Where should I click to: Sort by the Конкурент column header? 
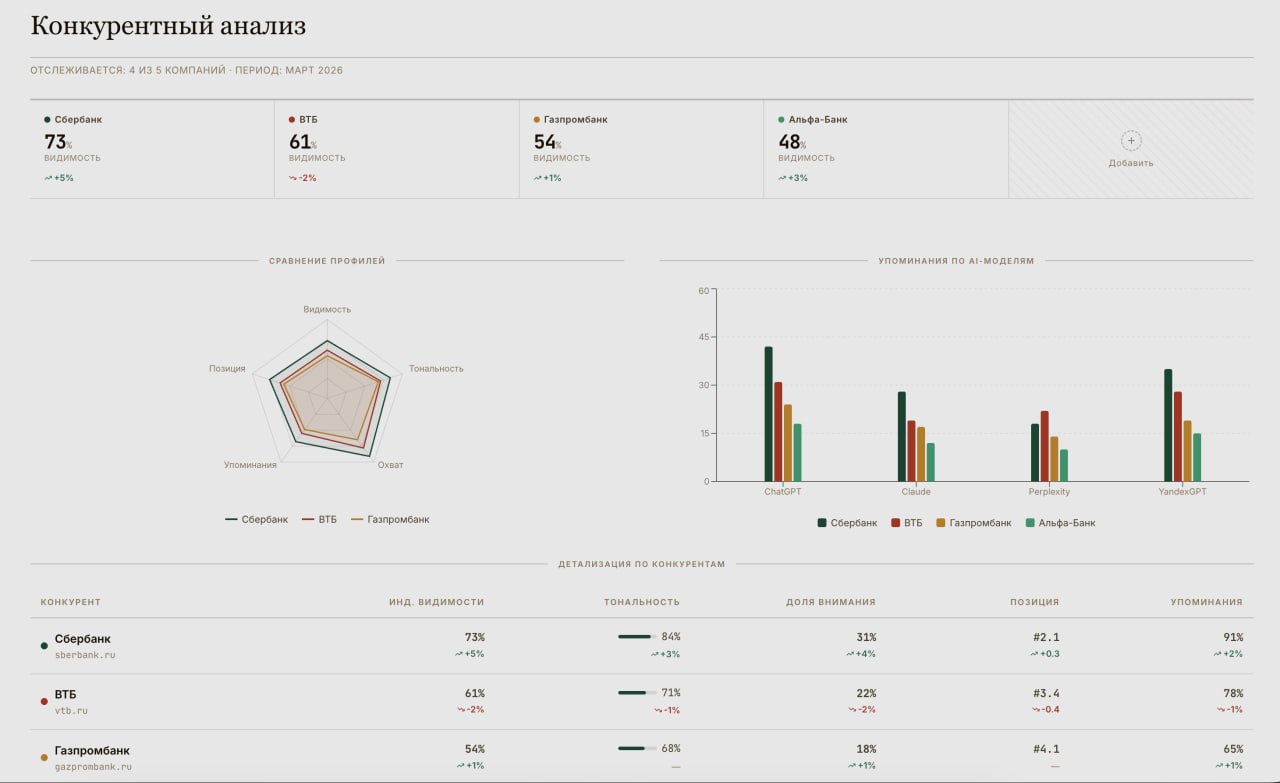(x=71, y=602)
